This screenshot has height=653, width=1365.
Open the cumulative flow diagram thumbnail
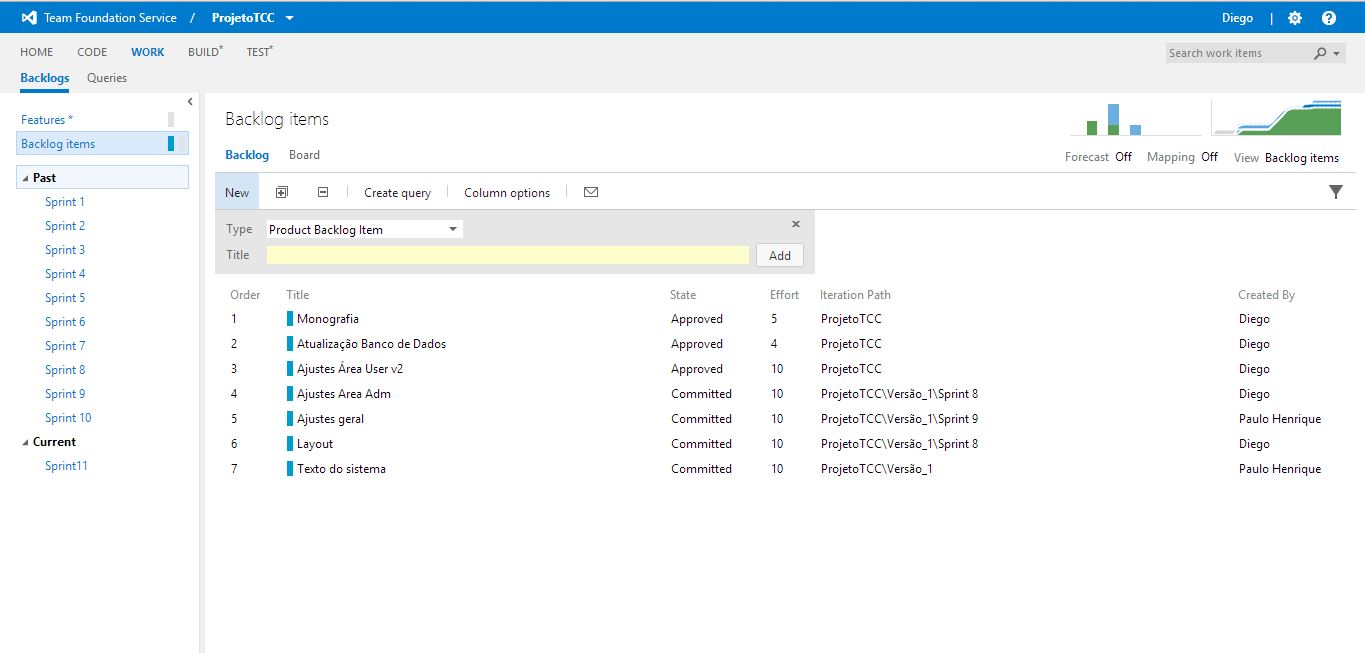[x=1278, y=117]
